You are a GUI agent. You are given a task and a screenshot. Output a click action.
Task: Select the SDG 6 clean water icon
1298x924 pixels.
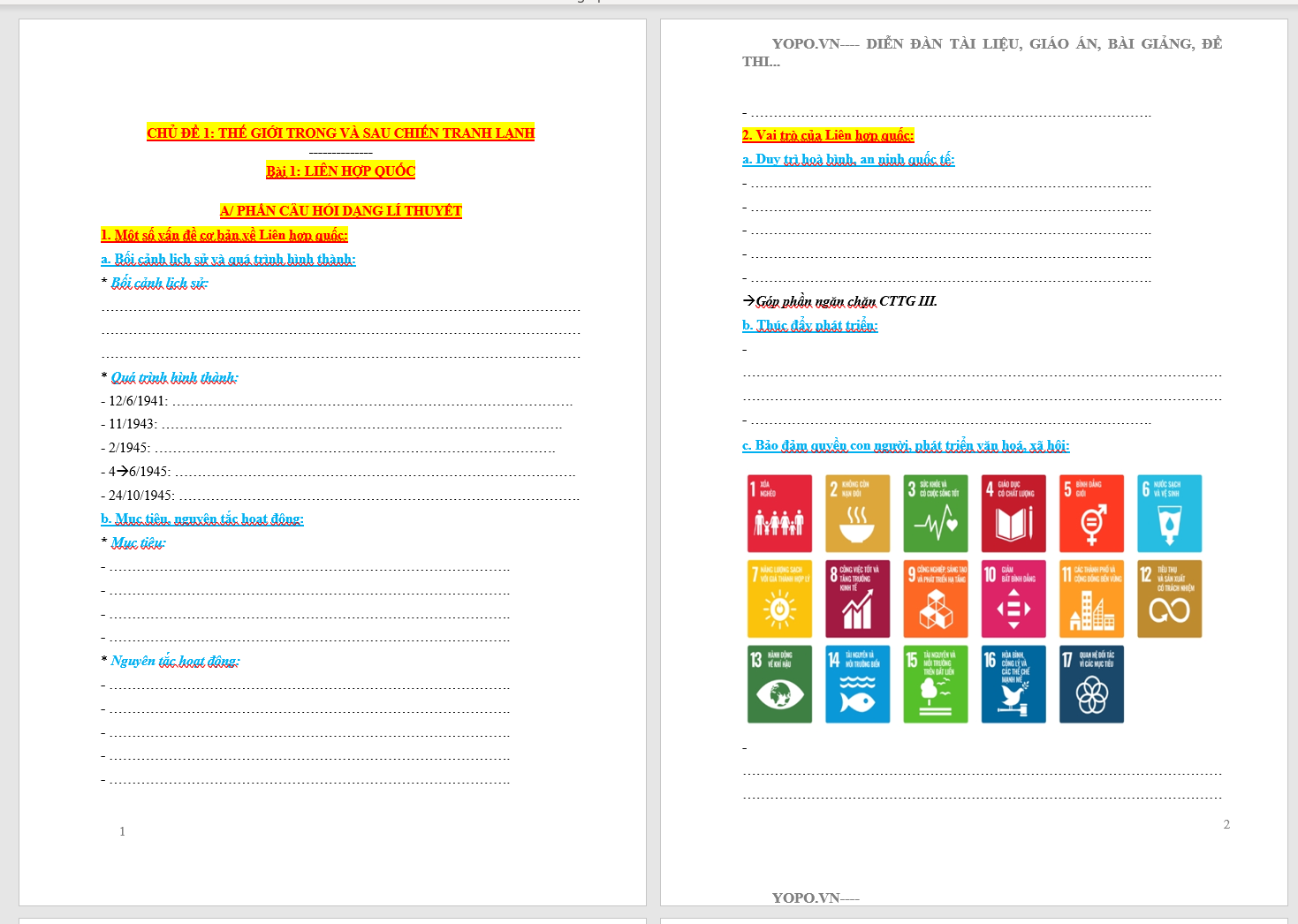(1169, 513)
